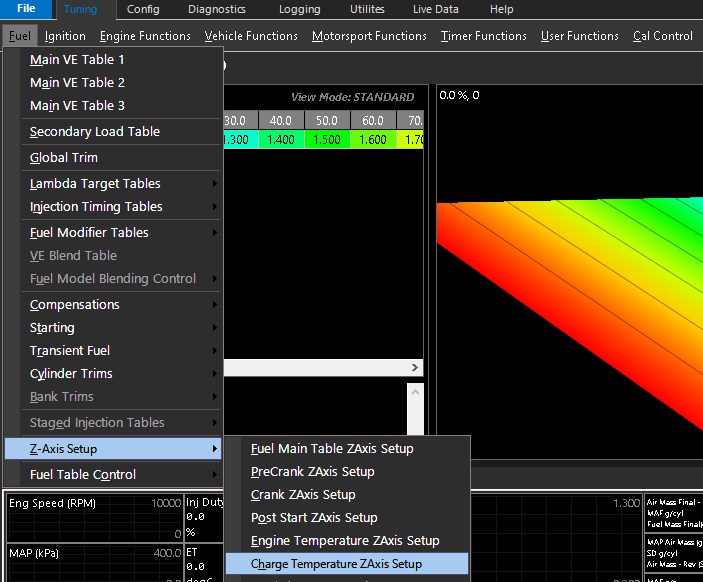Image resolution: width=703 pixels, height=582 pixels.
Task: Switch to the Tuning tab
Action: pyautogui.click(x=80, y=9)
